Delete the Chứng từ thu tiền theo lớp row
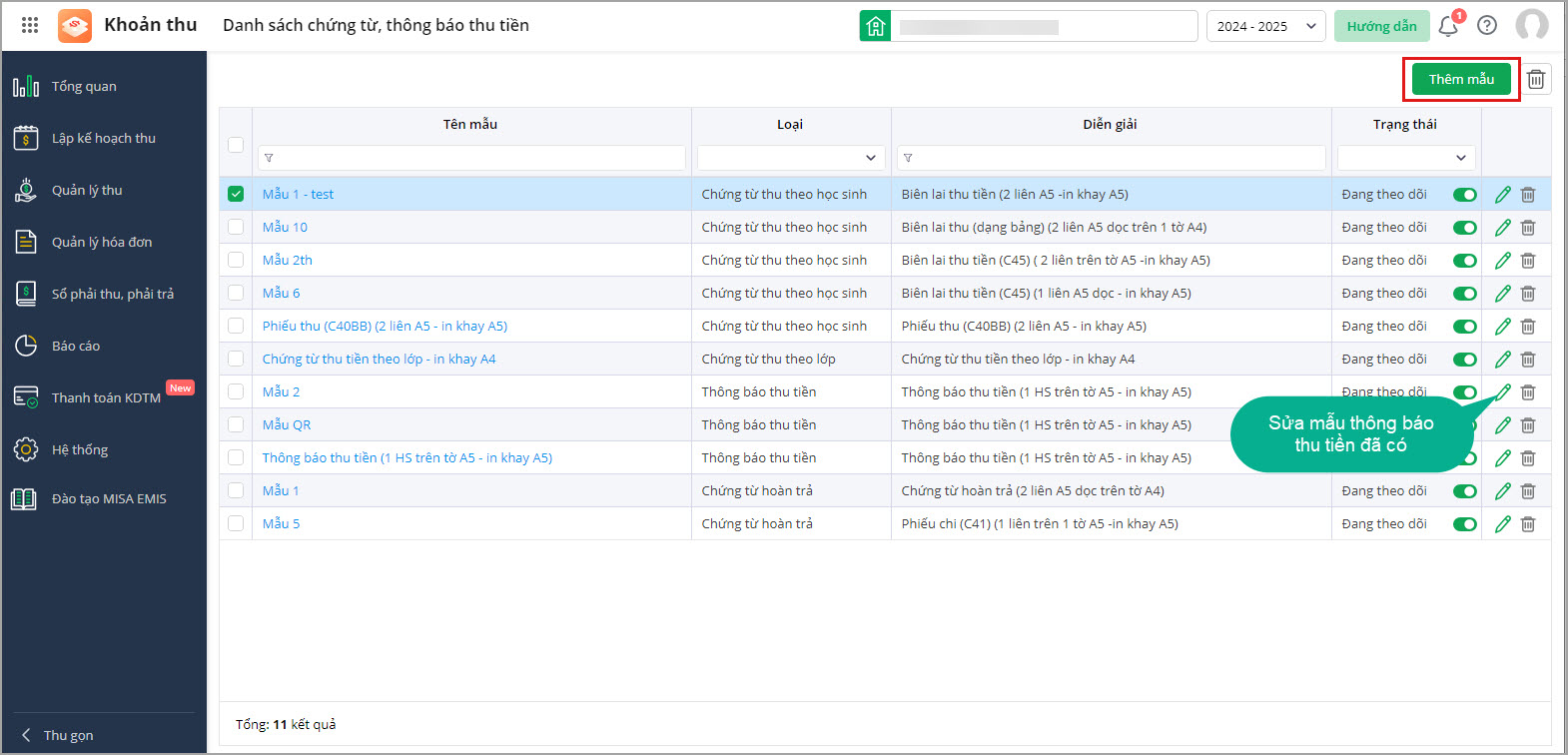Image resolution: width=1568 pixels, height=755 pixels. [1528, 360]
